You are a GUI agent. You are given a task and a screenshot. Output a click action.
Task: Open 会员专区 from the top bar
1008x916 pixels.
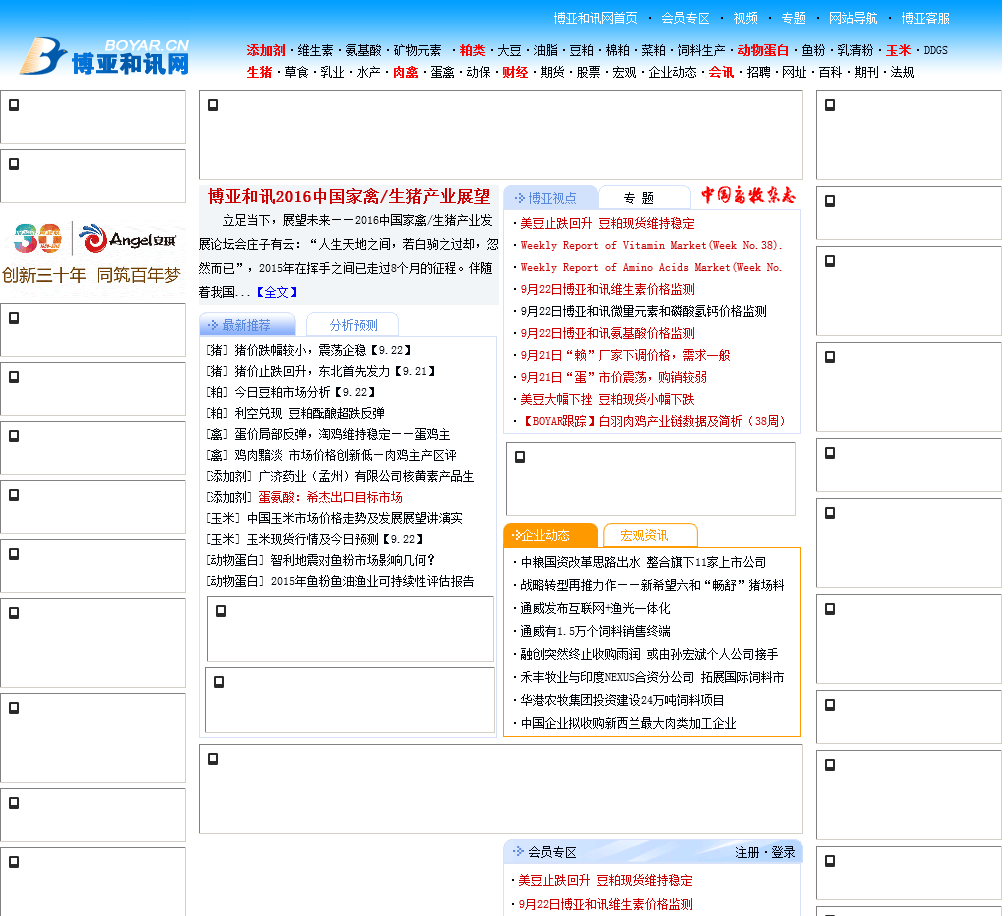pos(685,18)
